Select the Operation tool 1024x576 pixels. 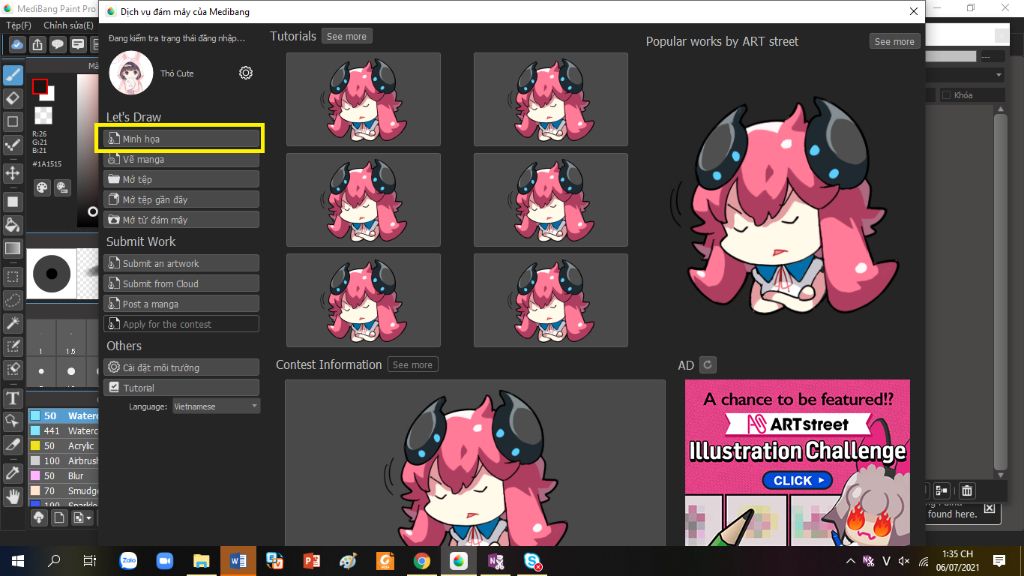coord(12,421)
